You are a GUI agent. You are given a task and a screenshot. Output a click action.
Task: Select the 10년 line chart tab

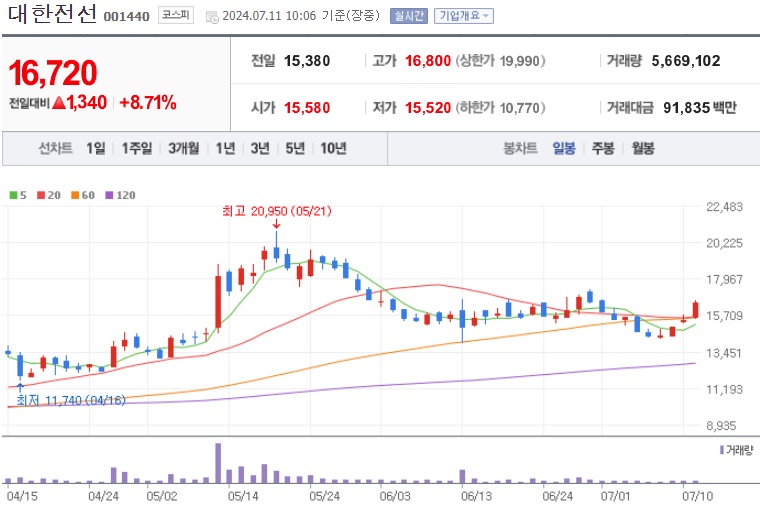(333, 148)
